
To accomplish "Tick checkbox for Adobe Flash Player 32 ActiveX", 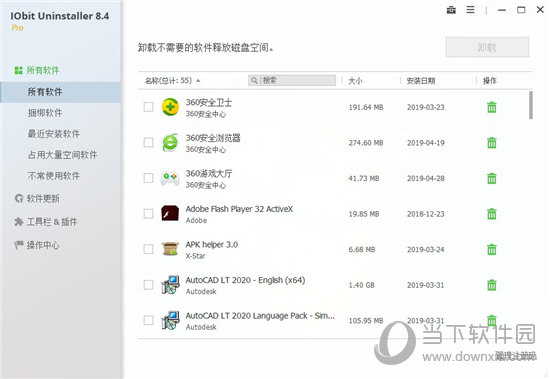I will [x=148, y=214].
